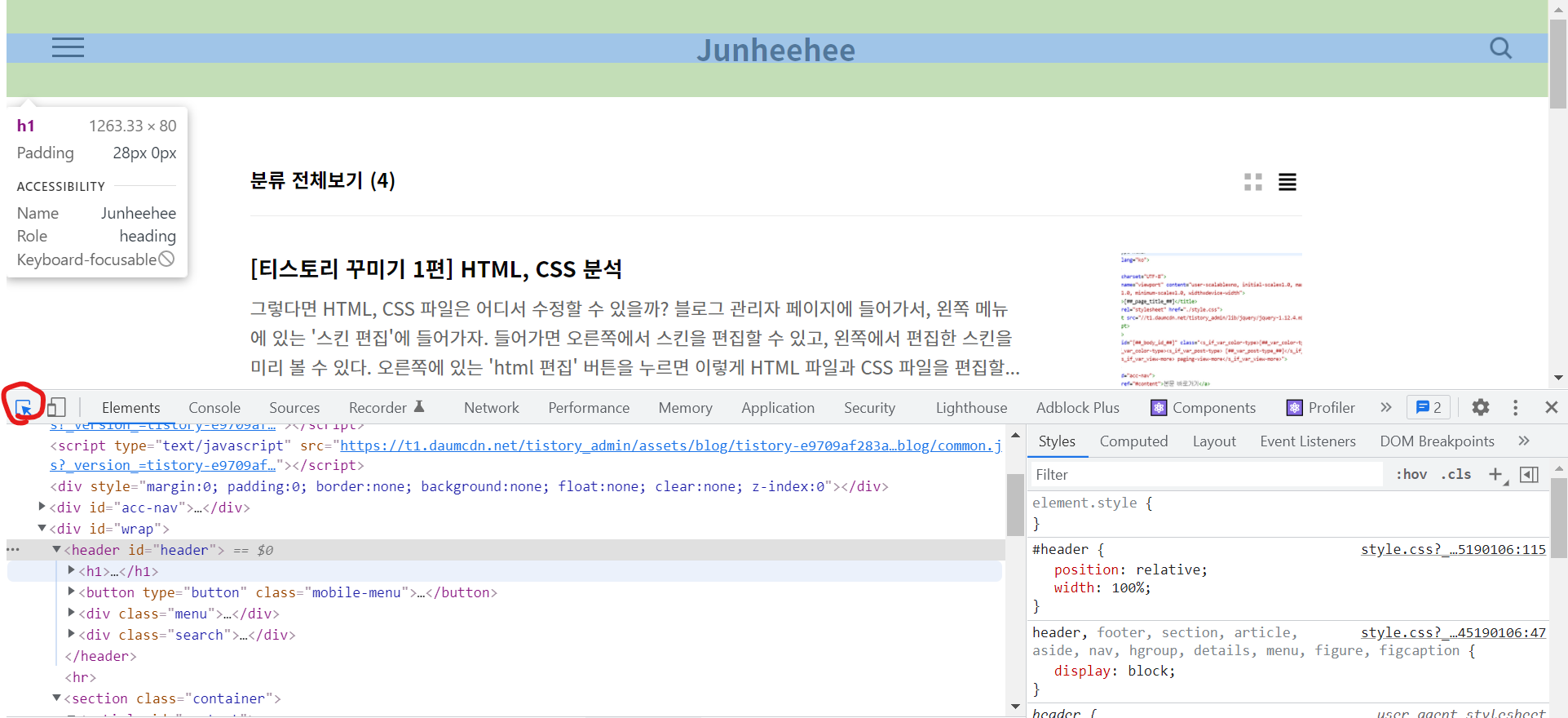Toggle the computed styles sidebar icon
This screenshot has height=718, width=1568.
[1530, 474]
